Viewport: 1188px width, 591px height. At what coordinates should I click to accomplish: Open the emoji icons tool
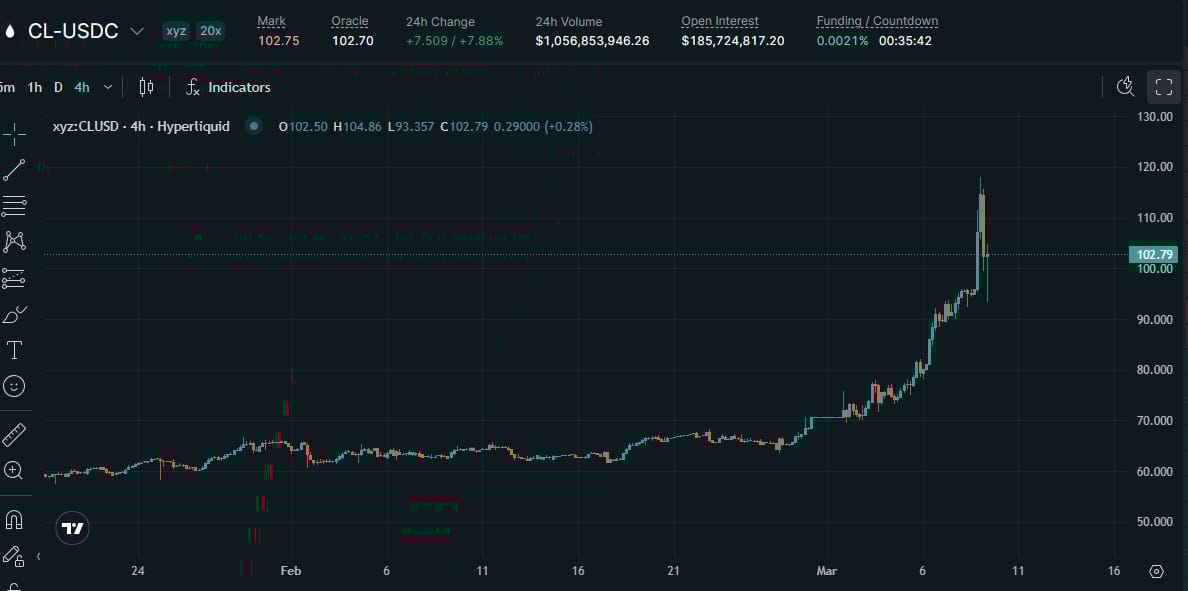14,386
